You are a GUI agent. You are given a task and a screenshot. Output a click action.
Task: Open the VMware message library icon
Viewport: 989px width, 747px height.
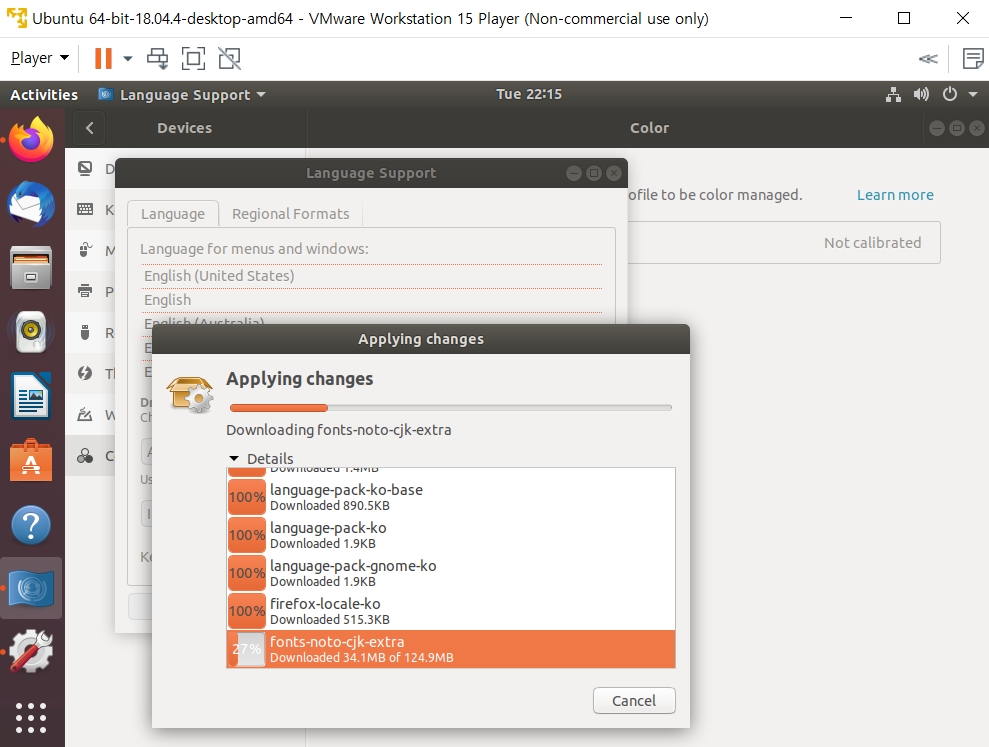[x=973, y=59]
